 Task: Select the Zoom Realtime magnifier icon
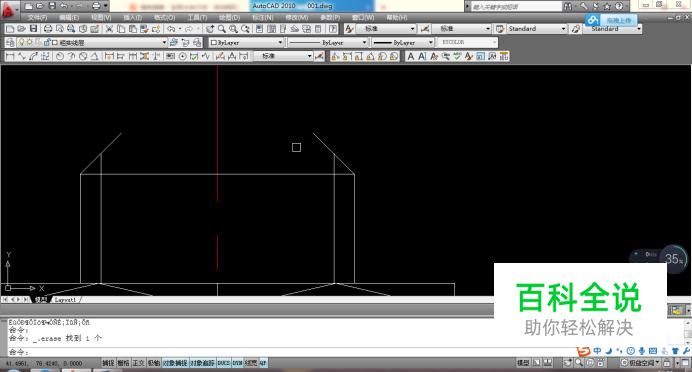click(x=222, y=29)
